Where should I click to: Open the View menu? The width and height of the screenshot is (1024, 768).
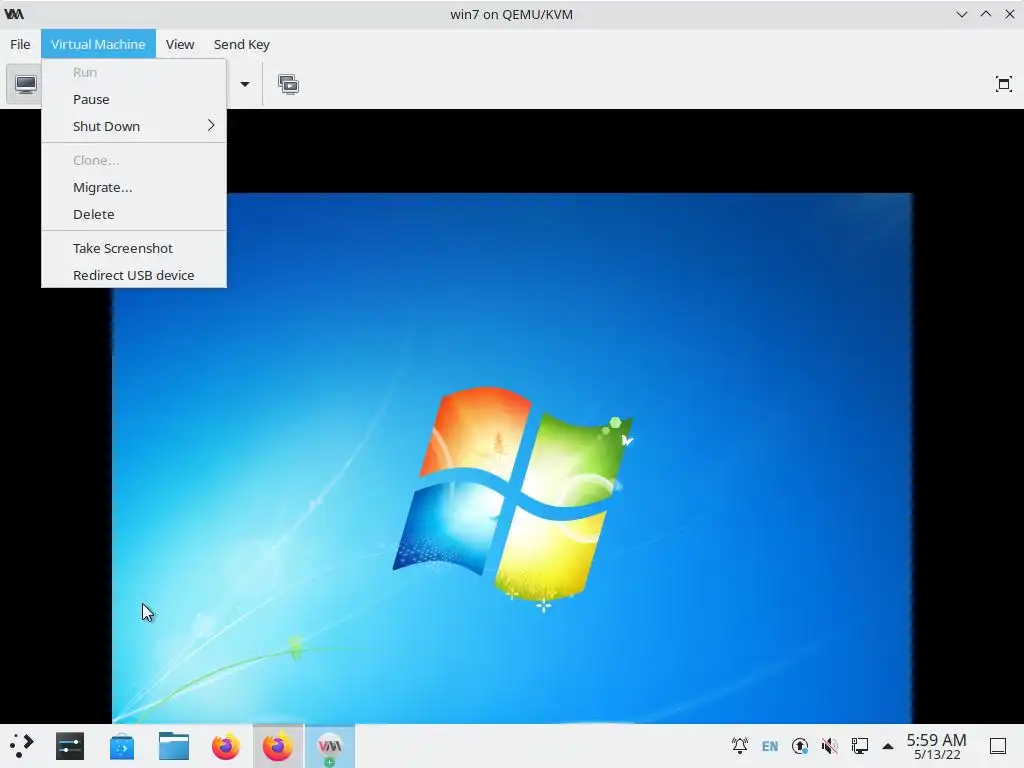coord(180,44)
